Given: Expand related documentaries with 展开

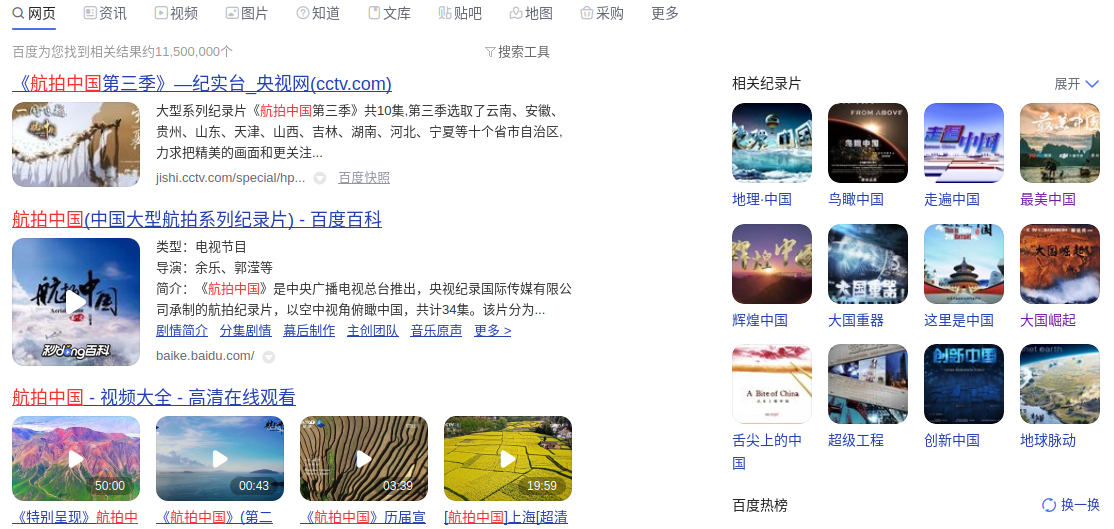Looking at the screenshot, I should (x=1076, y=84).
